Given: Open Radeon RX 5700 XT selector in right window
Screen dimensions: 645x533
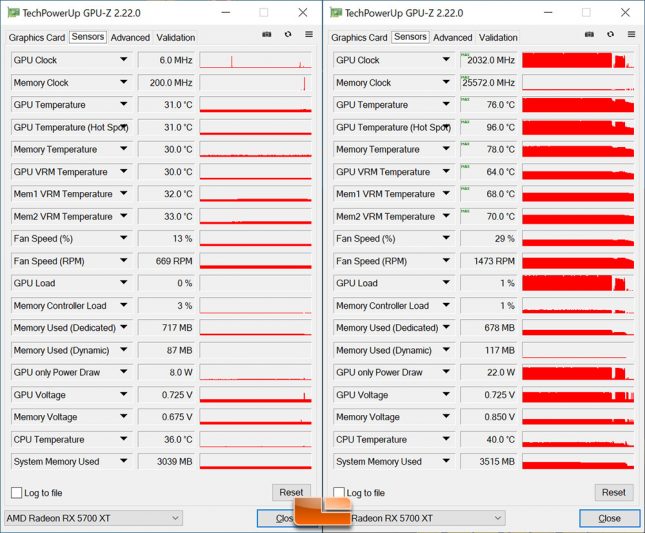Looking at the screenshot, I should coord(427,518).
